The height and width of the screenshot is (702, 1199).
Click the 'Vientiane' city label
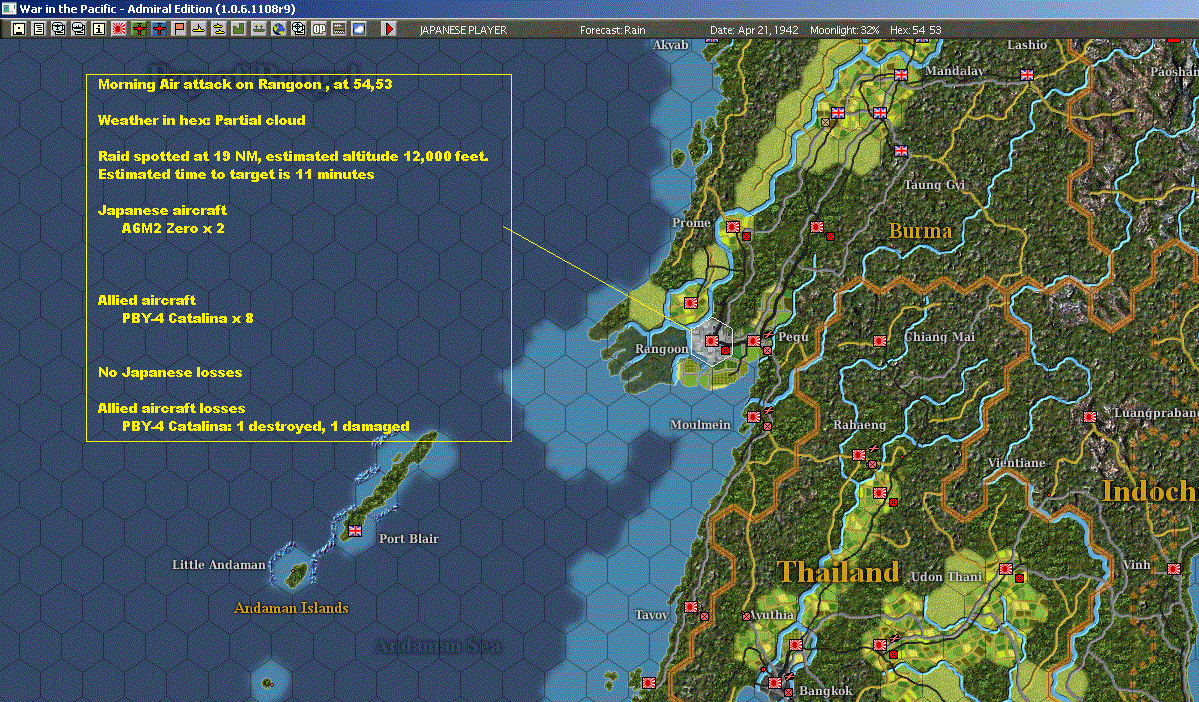click(x=1016, y=463)
